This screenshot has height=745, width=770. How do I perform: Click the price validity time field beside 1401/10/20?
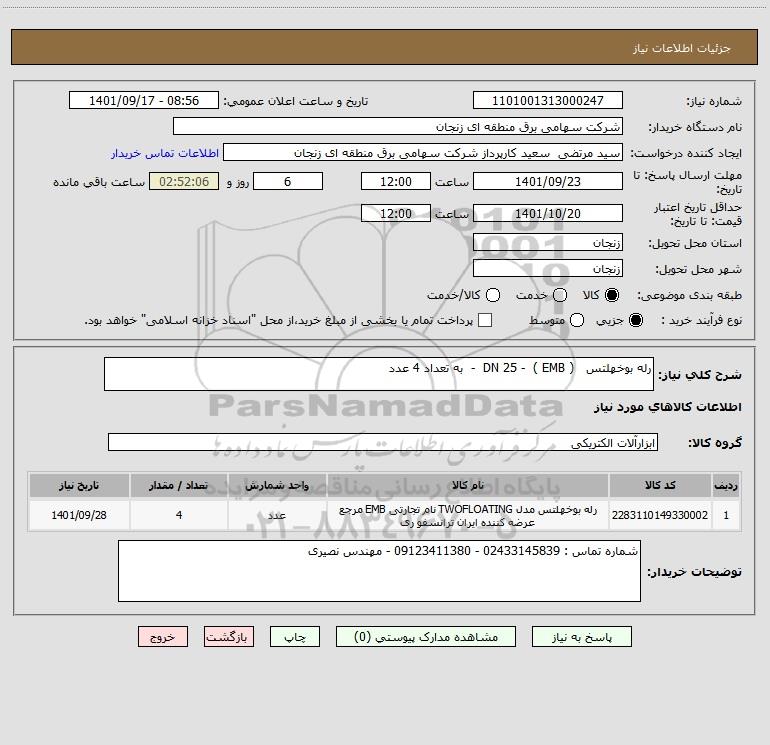click(x=396, y=214)
